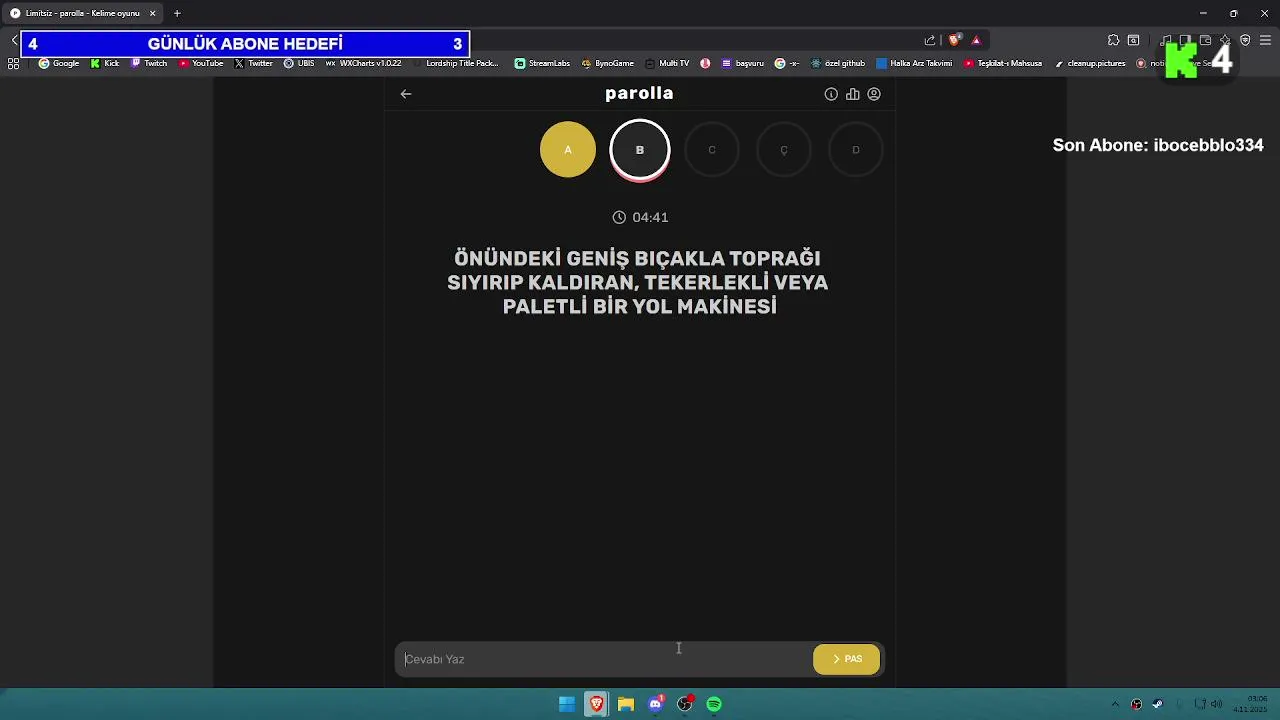Open the Kick bookmark
Image resolution: width=1280 pixels, height=720 pixels.
click(x=105, y=63)
